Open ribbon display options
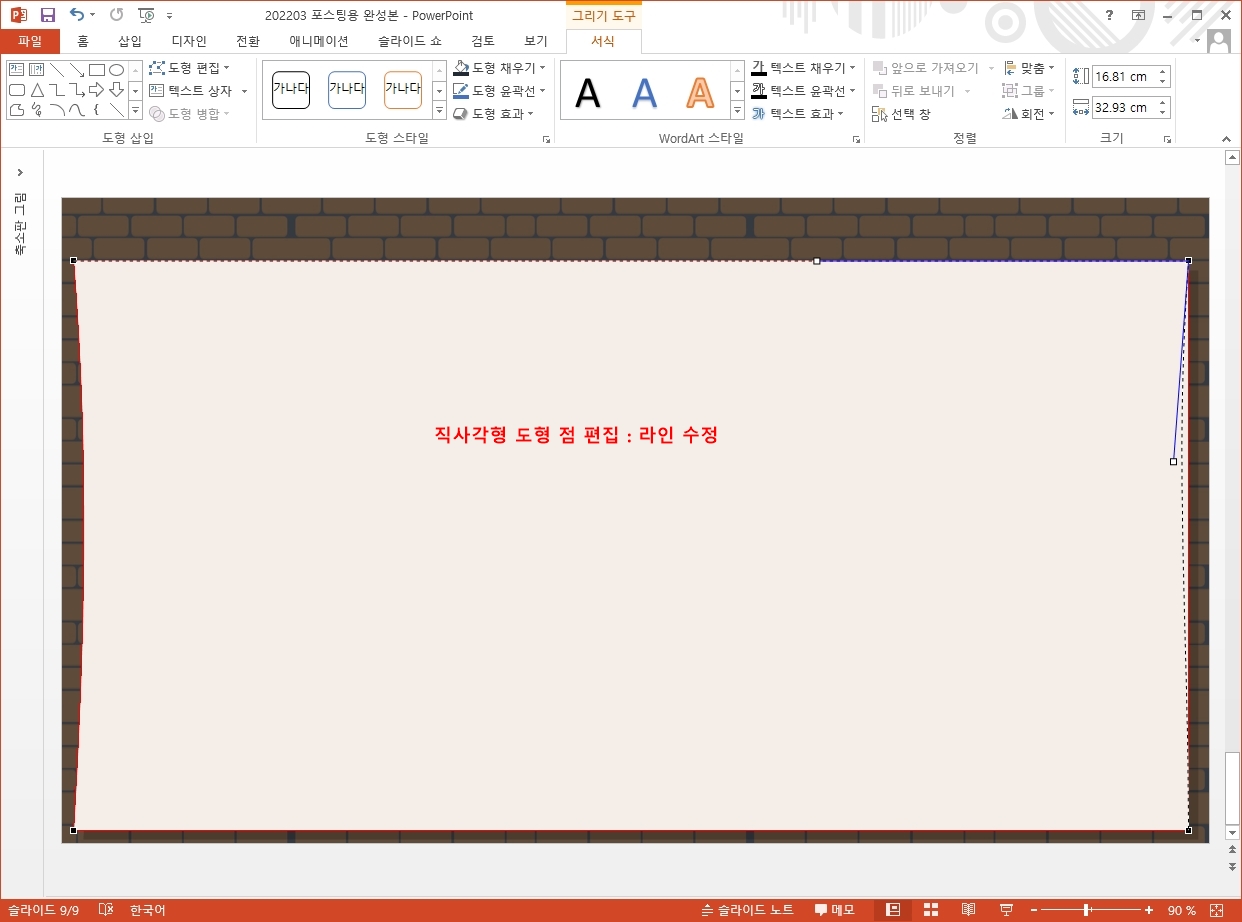Image resolution: width=1242 pixels, height=922 pixels. pyautogui.click(x=1138, y=15)
